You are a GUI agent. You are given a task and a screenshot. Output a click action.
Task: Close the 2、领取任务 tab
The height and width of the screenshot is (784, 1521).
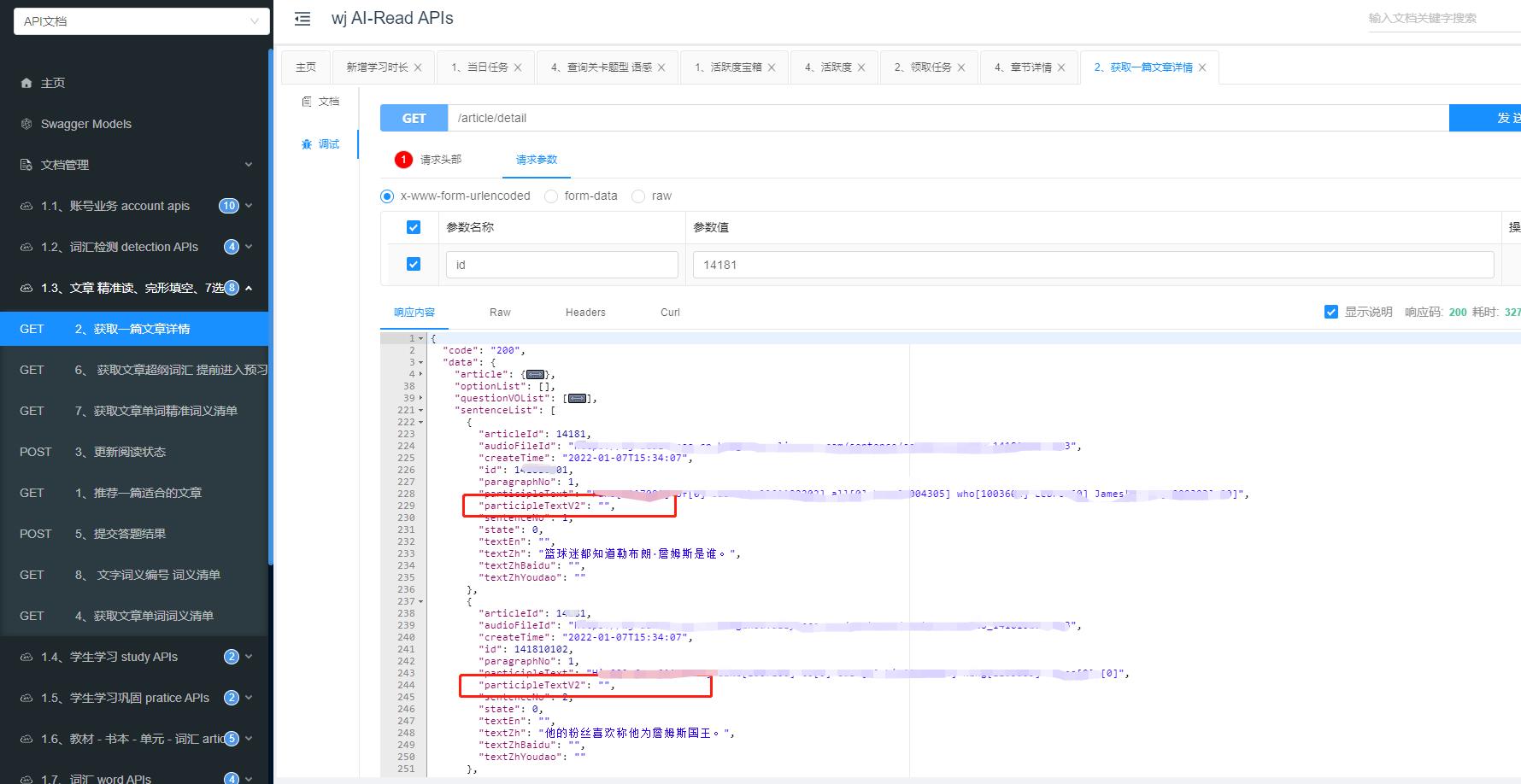tap(961, 67)
